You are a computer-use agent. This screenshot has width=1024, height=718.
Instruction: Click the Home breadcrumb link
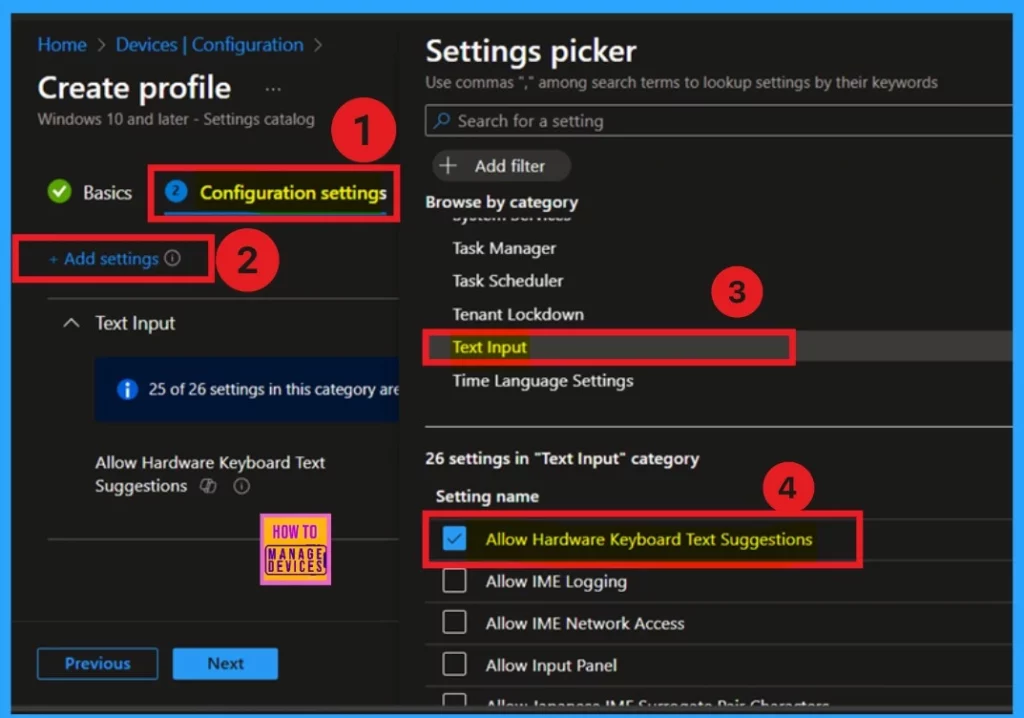point(62,44)
